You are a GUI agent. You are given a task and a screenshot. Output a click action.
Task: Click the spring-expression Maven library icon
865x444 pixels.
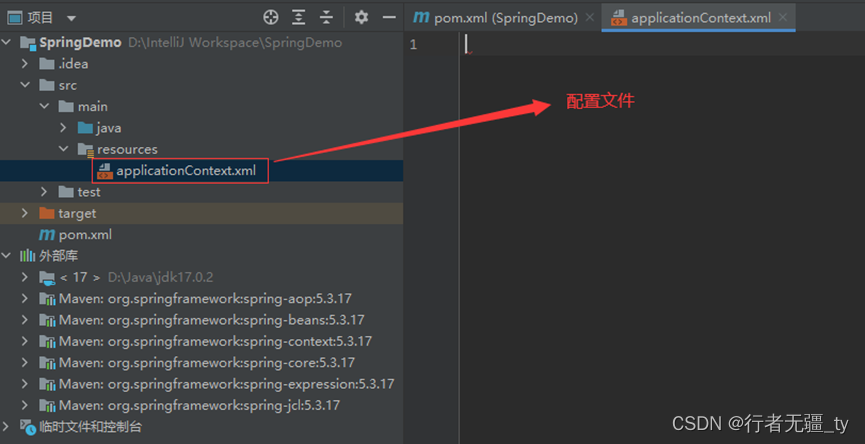coord(47,384)
